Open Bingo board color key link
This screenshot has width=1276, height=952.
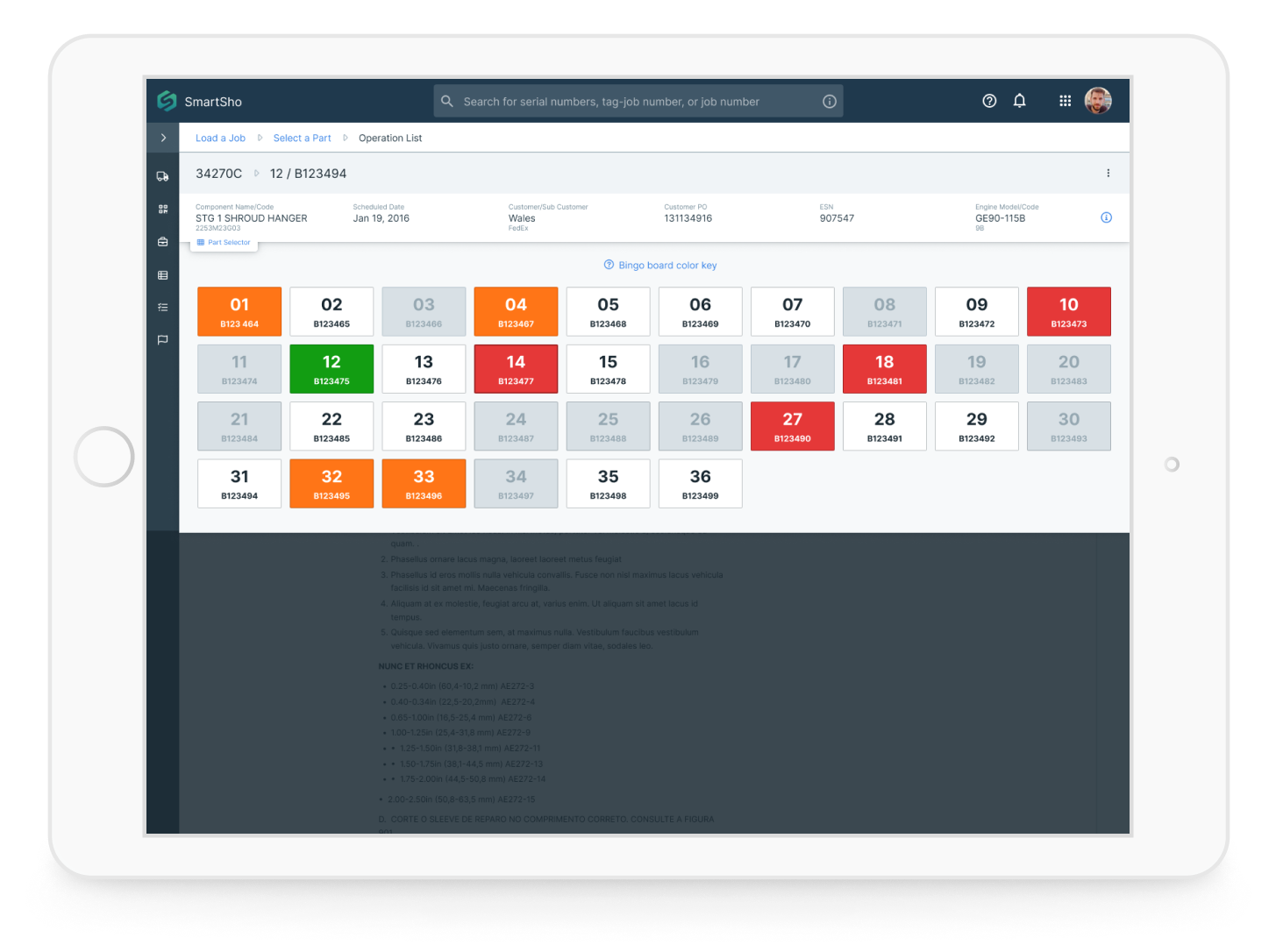(660, 266)
